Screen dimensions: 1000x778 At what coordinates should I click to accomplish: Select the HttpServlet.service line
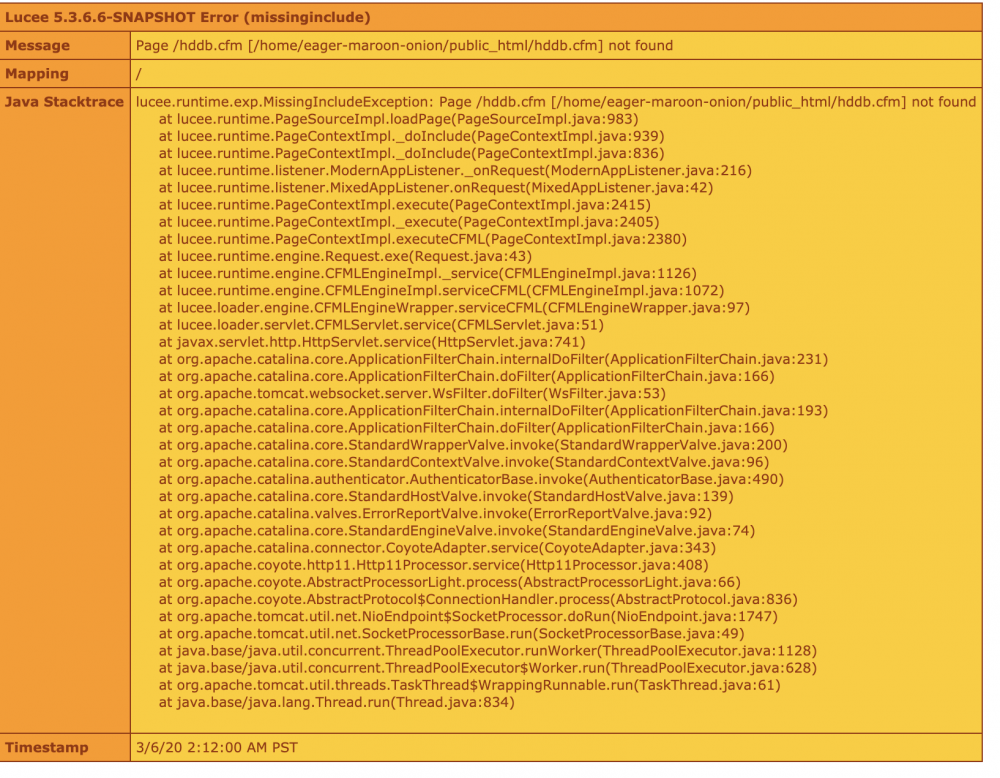pos(372,342)
